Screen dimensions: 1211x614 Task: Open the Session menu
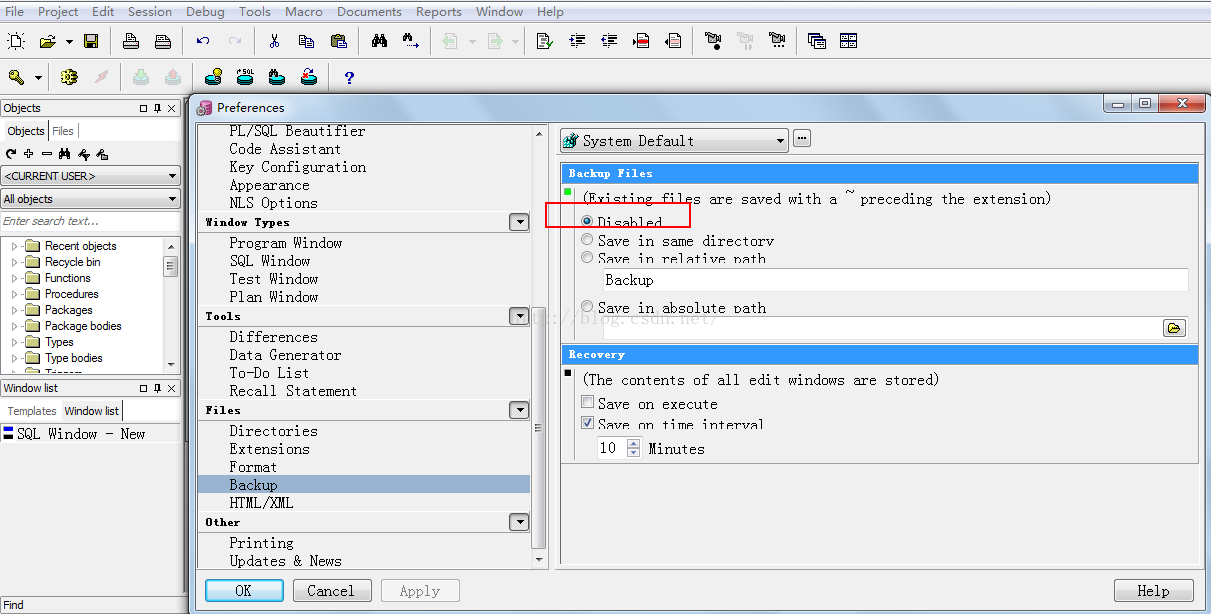149,12
